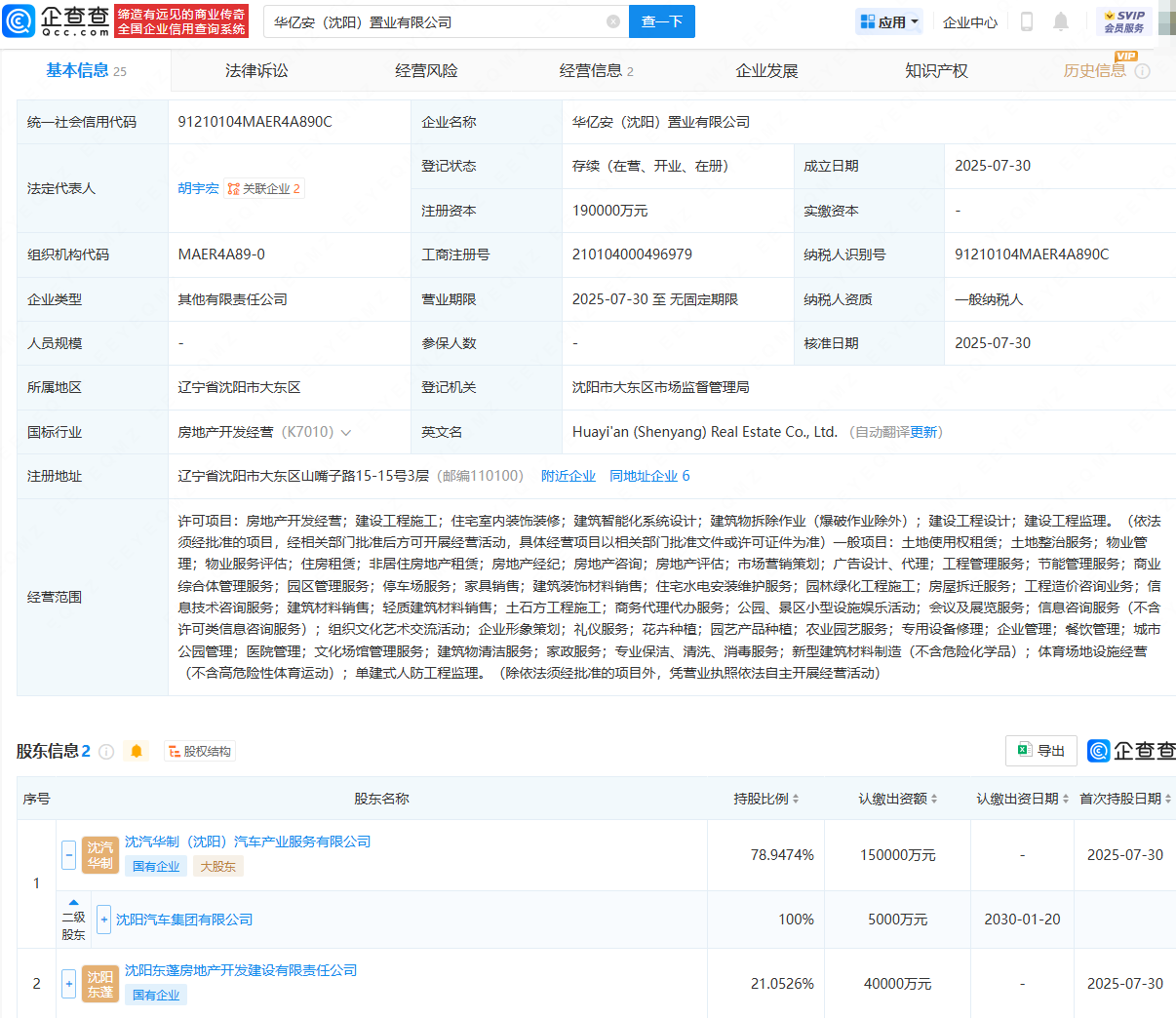Clear the search box with the X icon
Viewport: 1176px width, 1018px height.
click(x=613, y=21)
